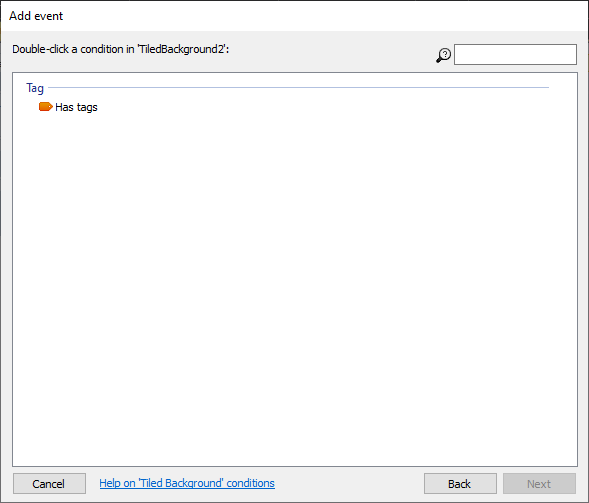The image size is (589, 503).
Task: Go Back to the object selection step
Action: pos(460,483)
